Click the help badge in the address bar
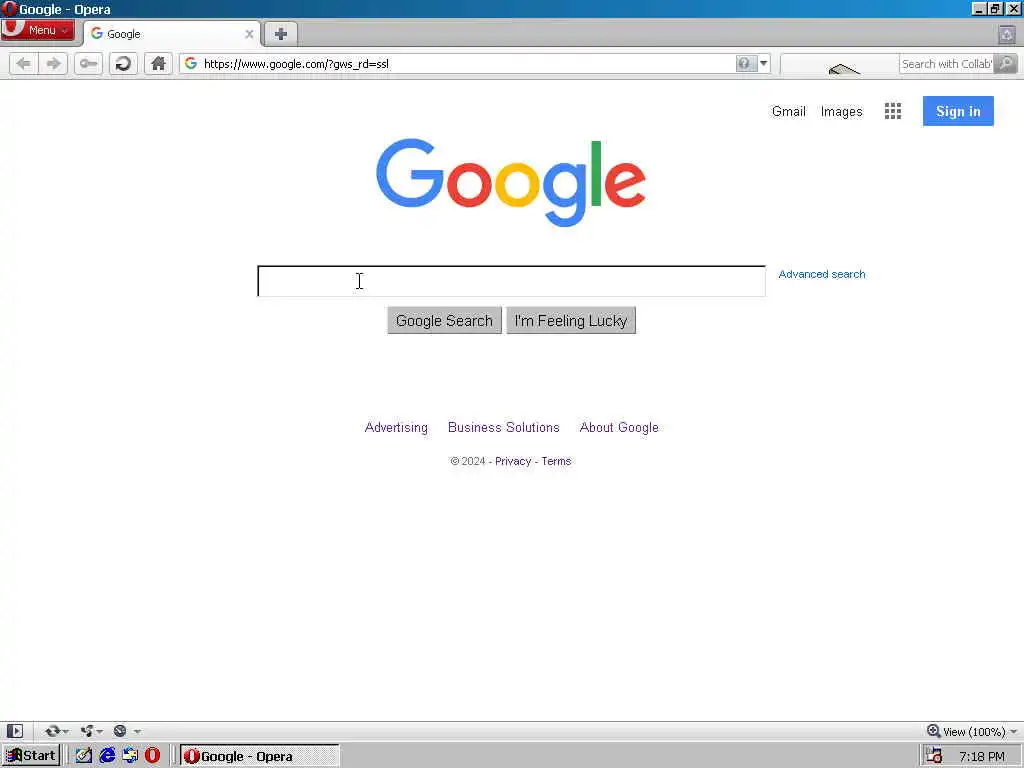 [x=744, y=63]
